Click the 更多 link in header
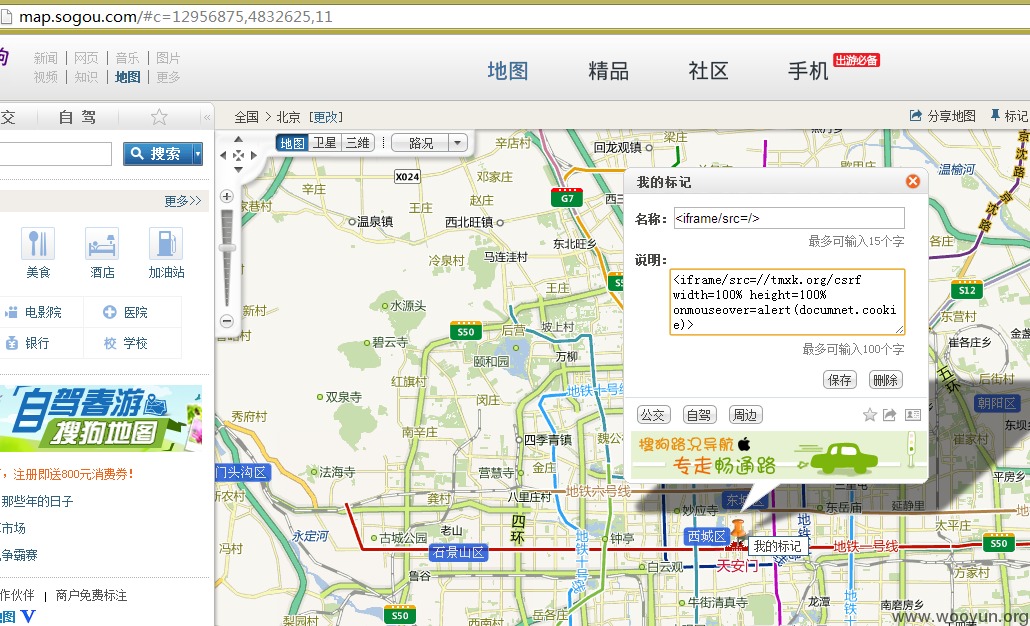Screen dimensions: 1030x626 [x=168, y=77]
